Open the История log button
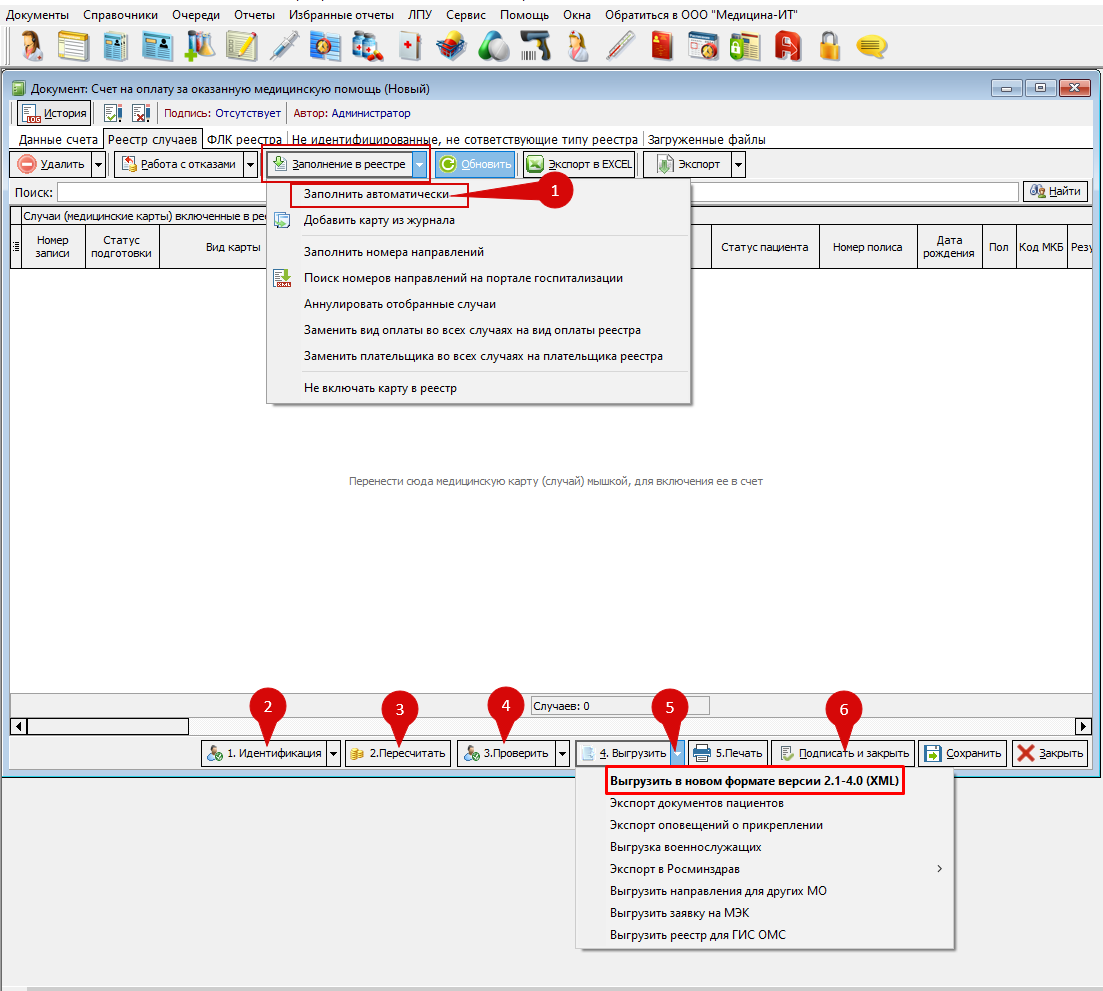 (54, 113)
